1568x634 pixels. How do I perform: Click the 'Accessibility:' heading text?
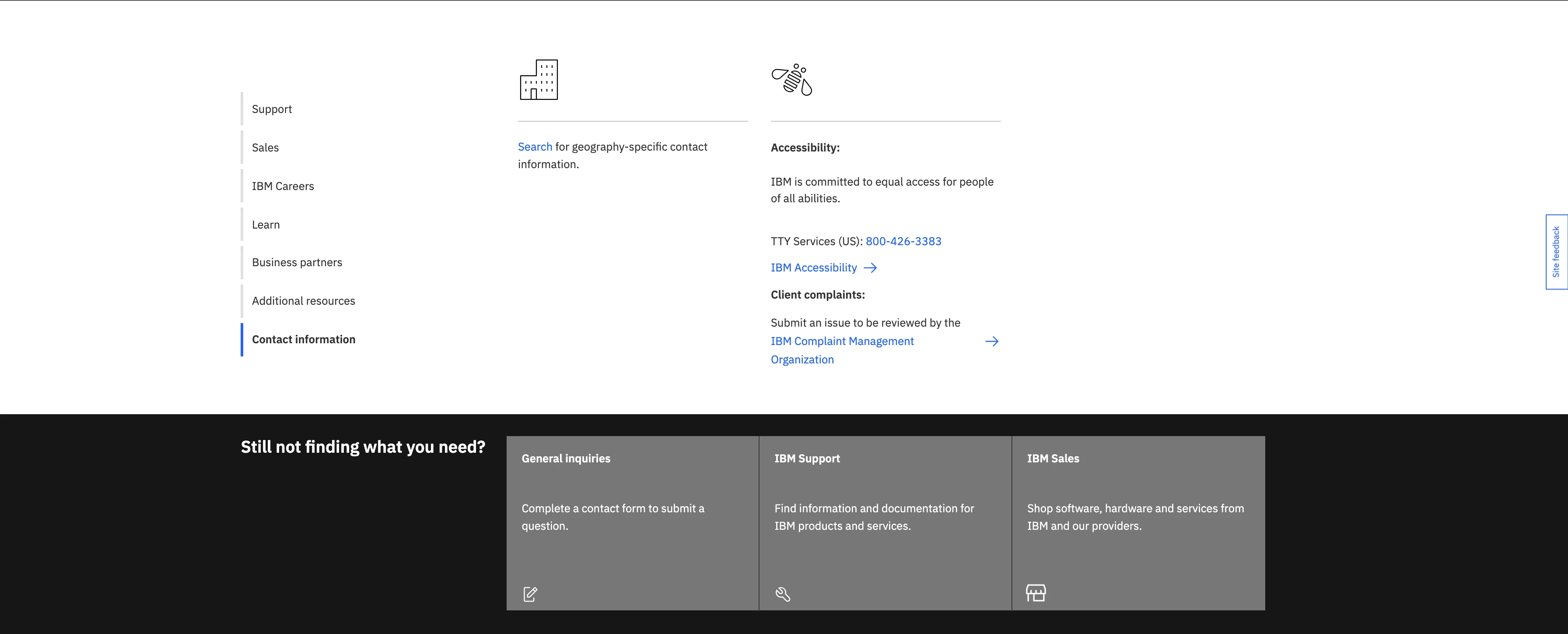click(x=805, y=148)
